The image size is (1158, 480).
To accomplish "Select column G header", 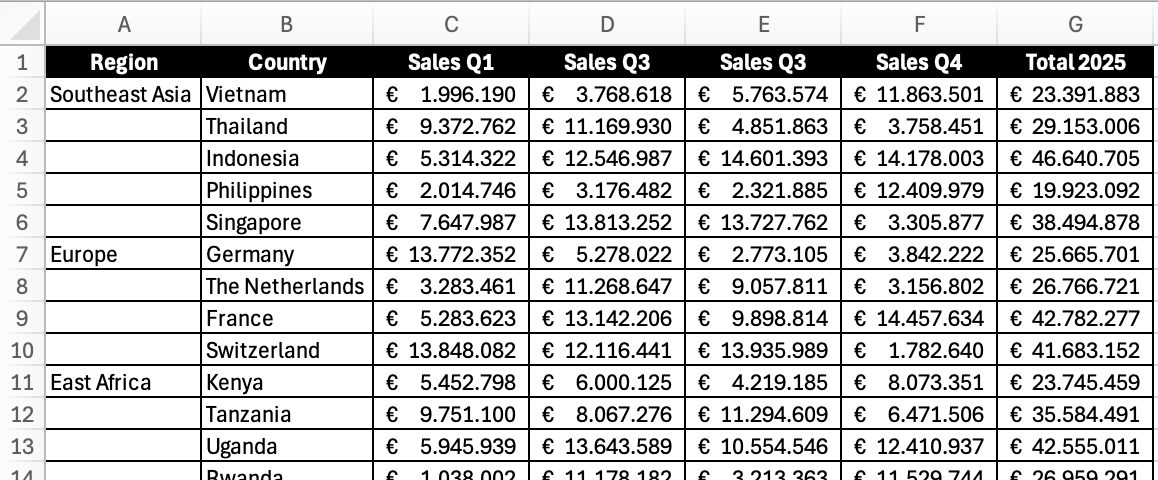I will click(1076, 25).
